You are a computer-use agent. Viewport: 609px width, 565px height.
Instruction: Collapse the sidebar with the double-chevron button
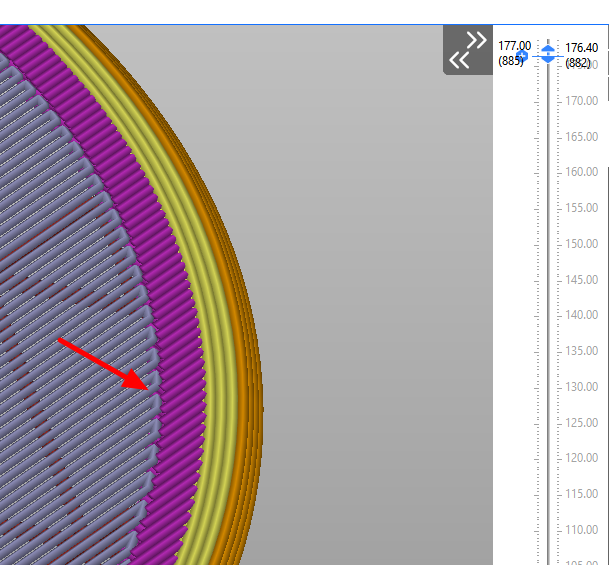pyautogui.click(x=468, y=50)
